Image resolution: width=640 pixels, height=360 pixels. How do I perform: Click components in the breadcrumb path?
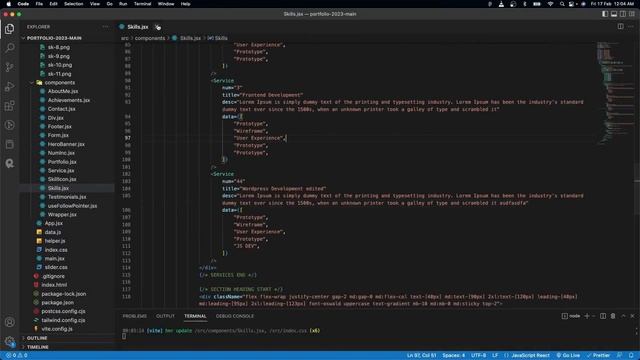pyautogui.click(x=150, y=38)
